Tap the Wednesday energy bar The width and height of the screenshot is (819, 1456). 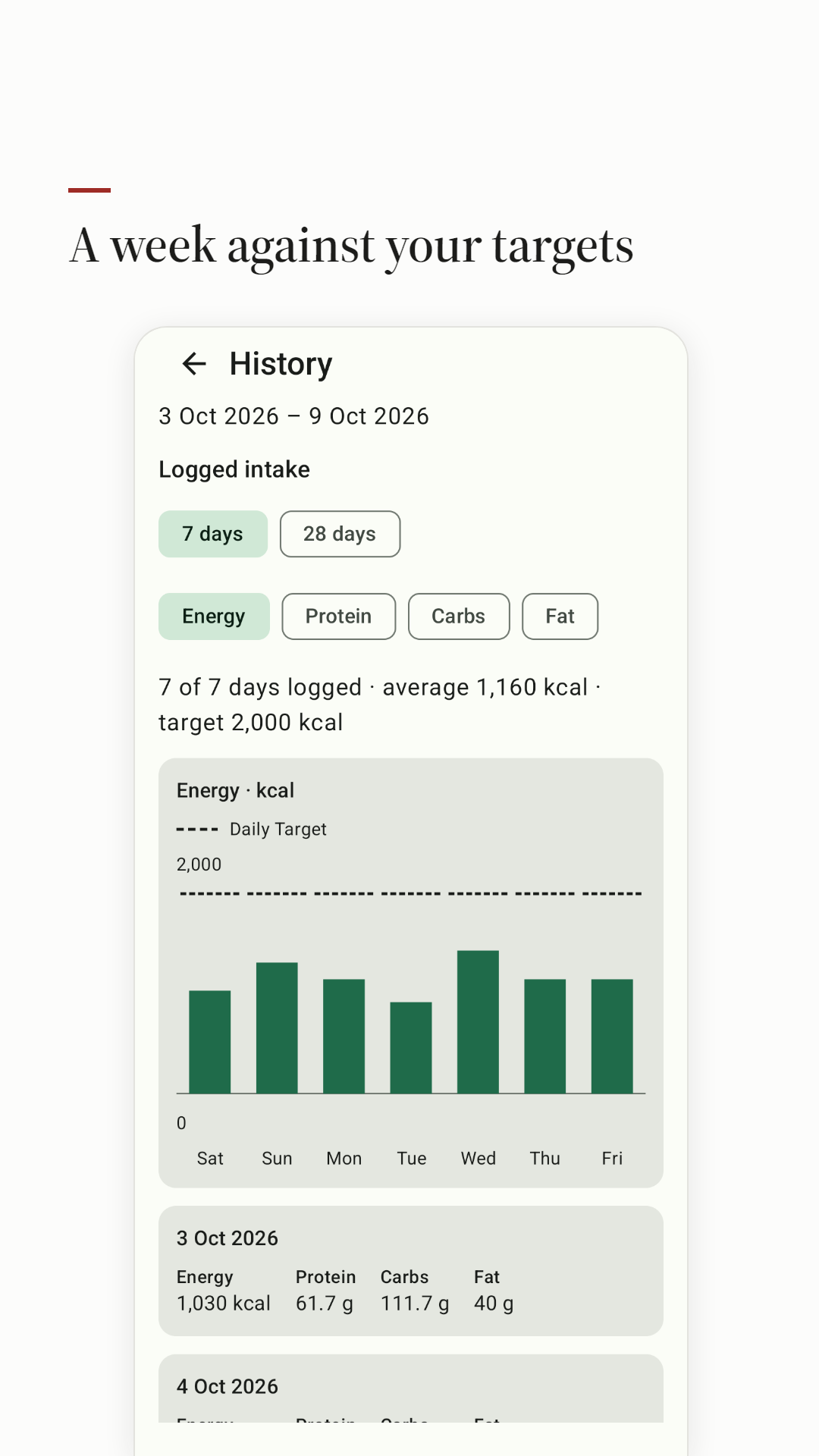tap(479, 1021)
